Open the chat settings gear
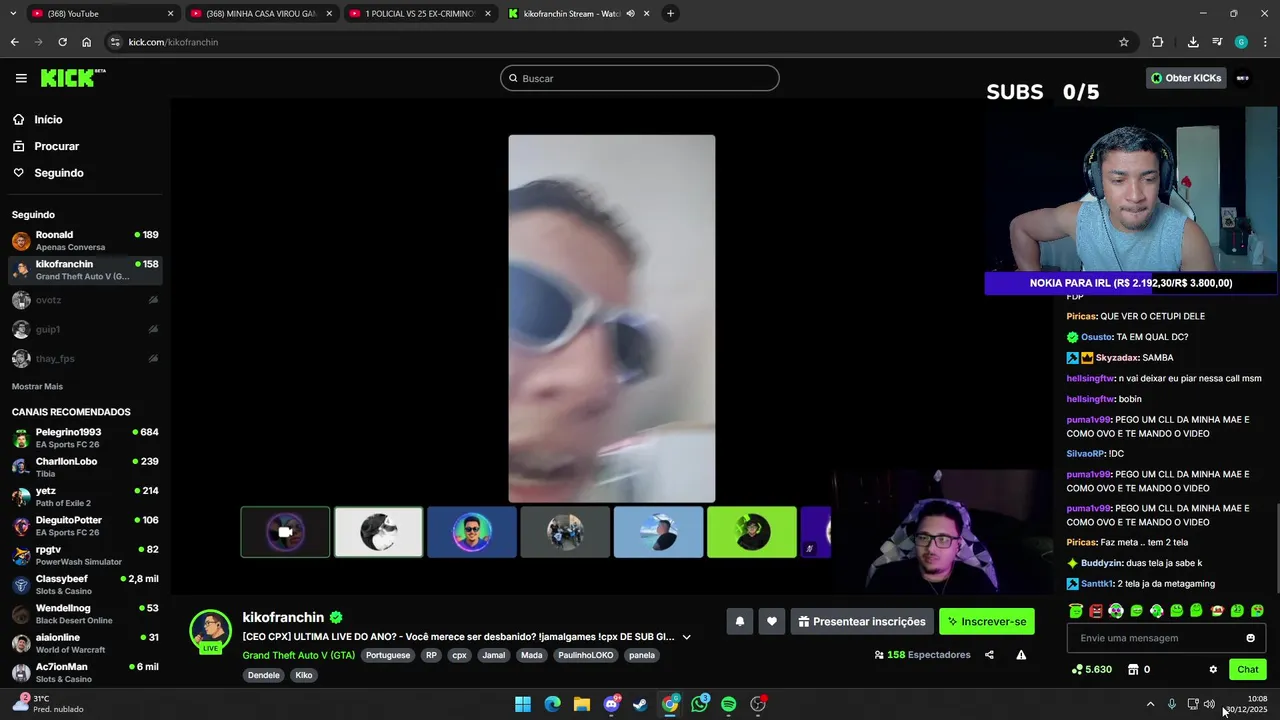The image size is (1280, 720). [x=1213, y=669]
